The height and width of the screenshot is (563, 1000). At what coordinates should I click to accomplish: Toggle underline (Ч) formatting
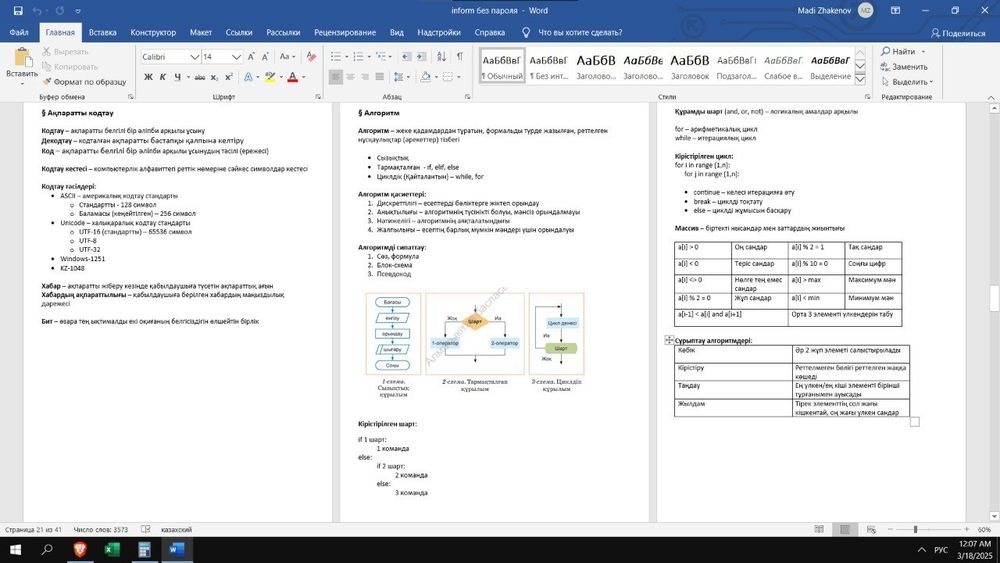[x=177, y=77]
